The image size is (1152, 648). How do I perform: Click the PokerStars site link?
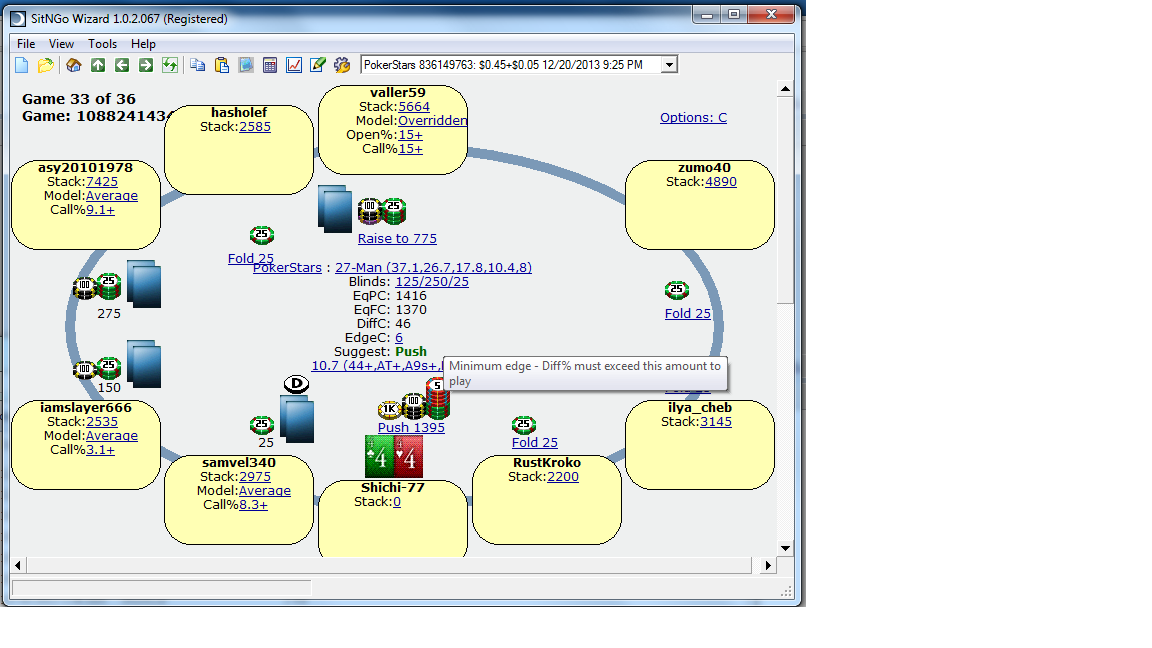click(x=287, y=268)
